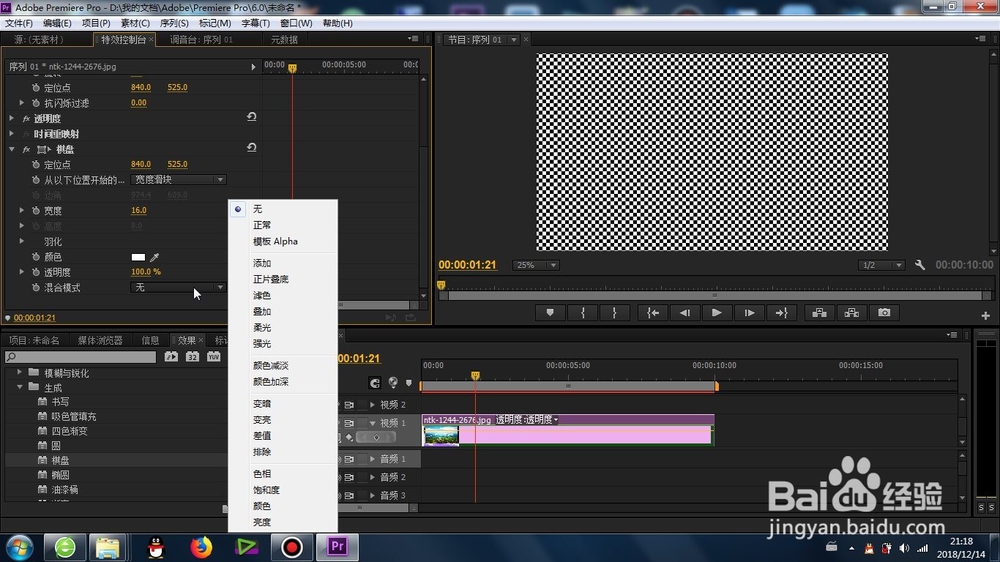Step forward one frame
1000x562 pixels.
[749, 313]
